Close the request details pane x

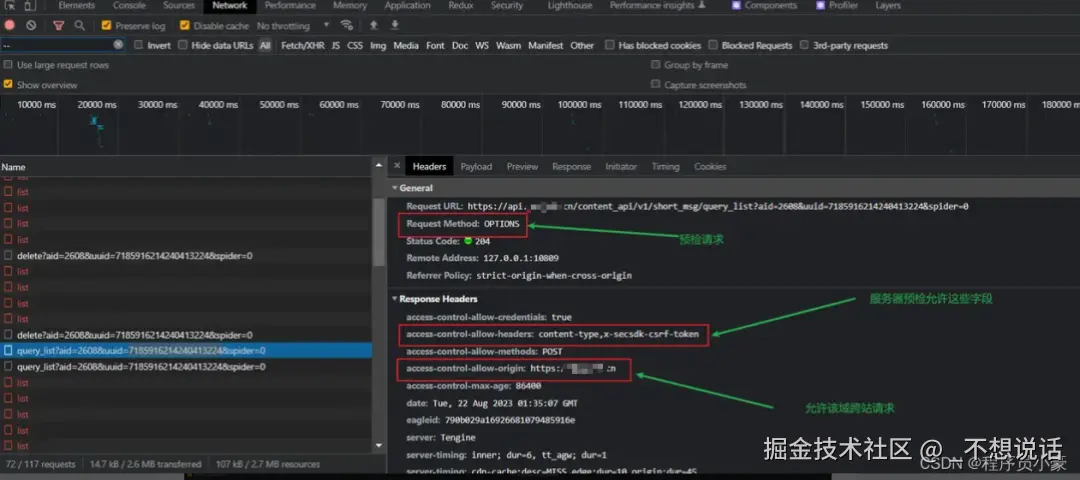pos(397,166)
